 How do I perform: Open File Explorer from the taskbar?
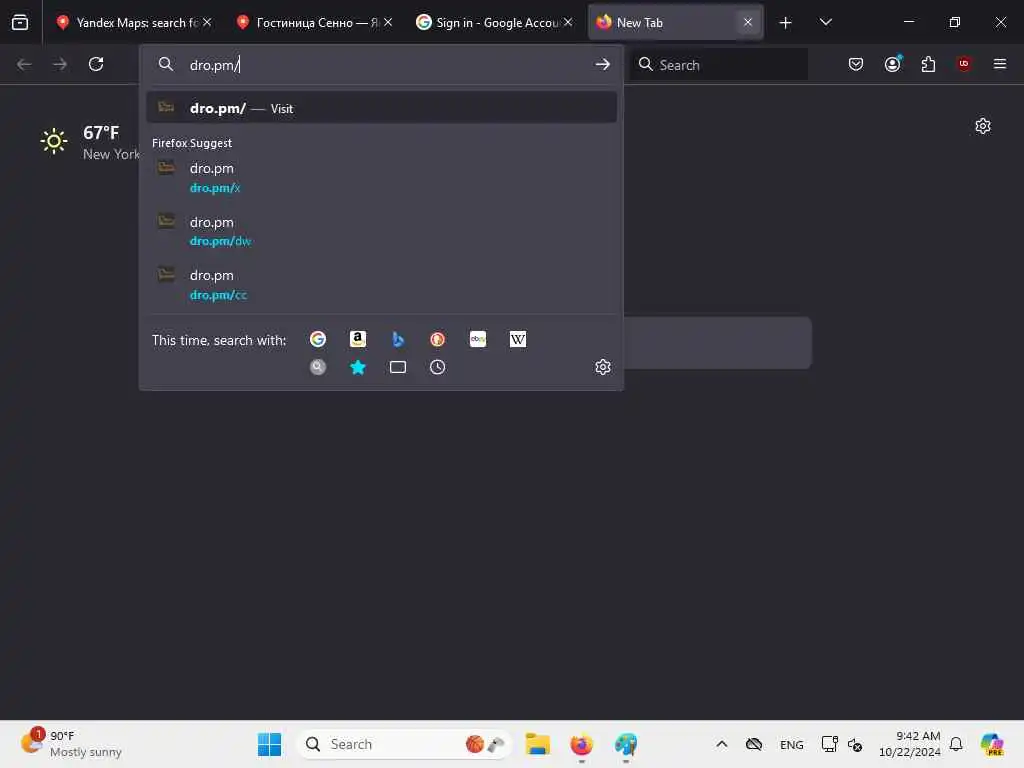(537, 744)
